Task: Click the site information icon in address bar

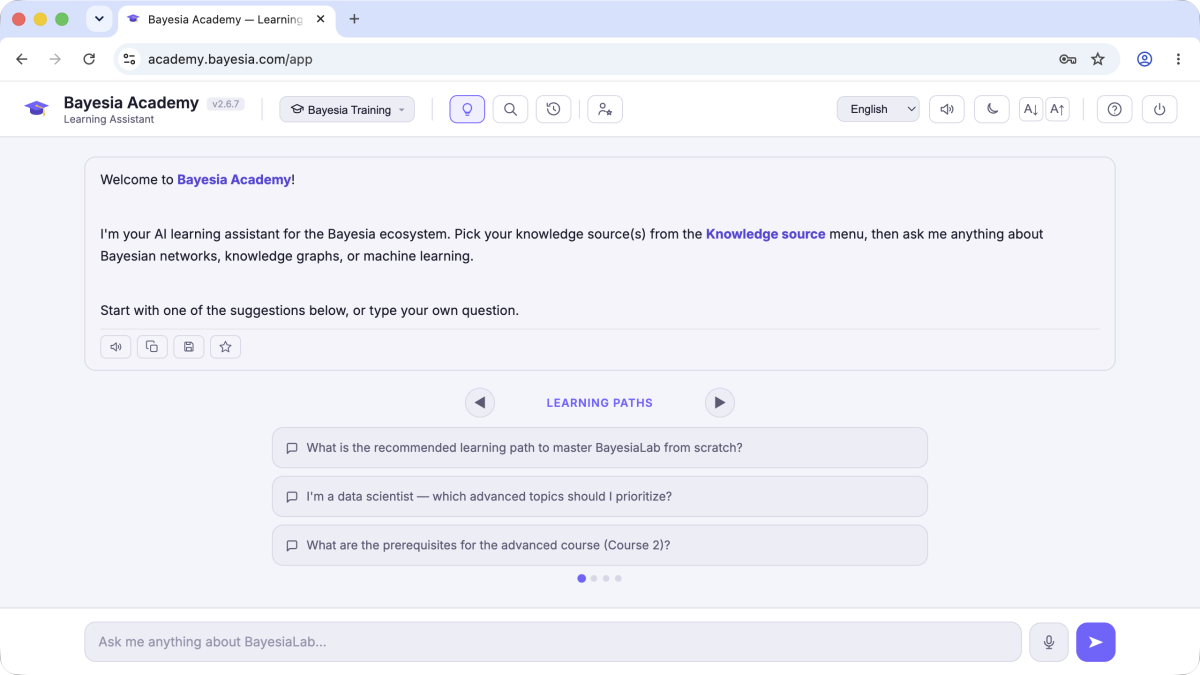Action: (129, 59)
